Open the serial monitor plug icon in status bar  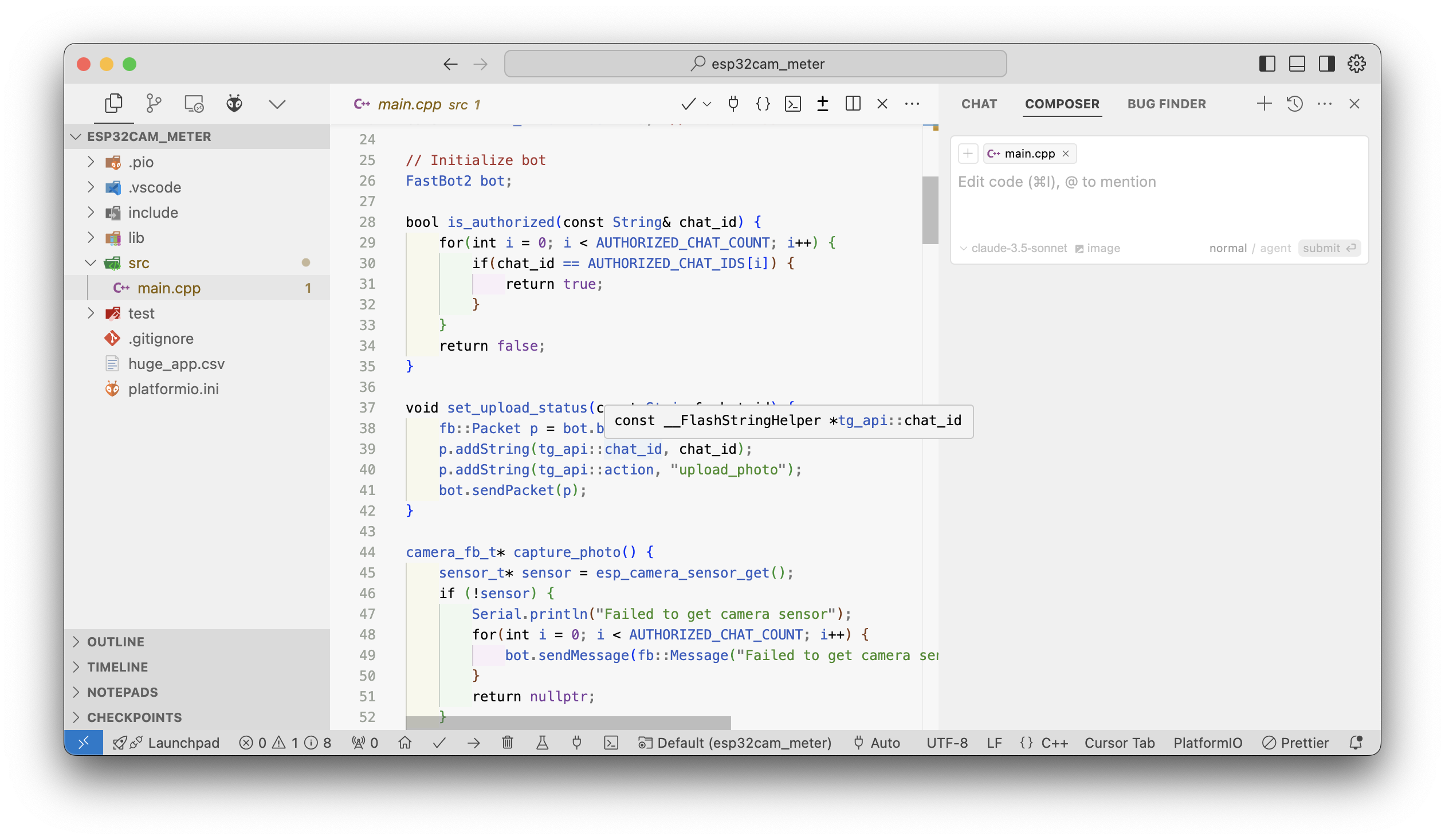tap(577, 743)
